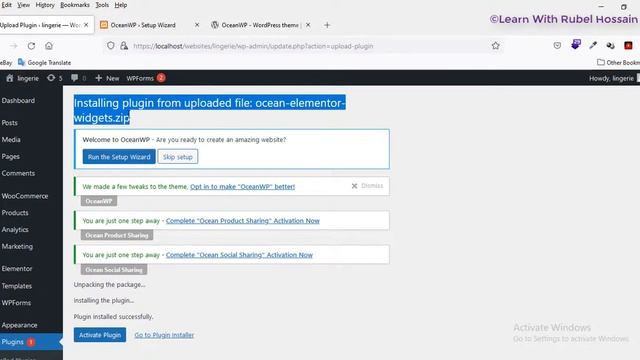Open the New content menu

tap(107, 78)
